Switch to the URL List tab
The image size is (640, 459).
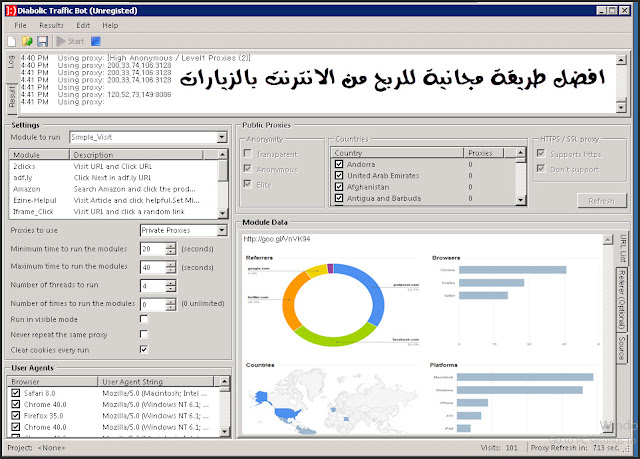pos(622,248)
